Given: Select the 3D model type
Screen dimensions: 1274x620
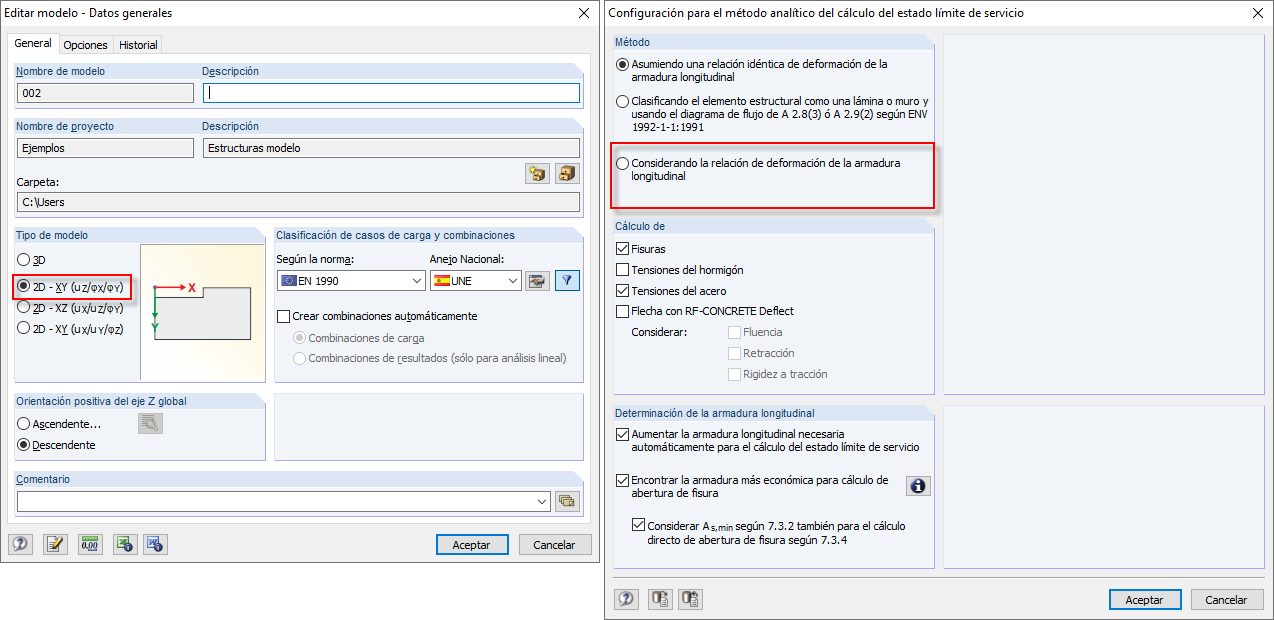Looking at the screenshot, I should (x=24, y=260).
